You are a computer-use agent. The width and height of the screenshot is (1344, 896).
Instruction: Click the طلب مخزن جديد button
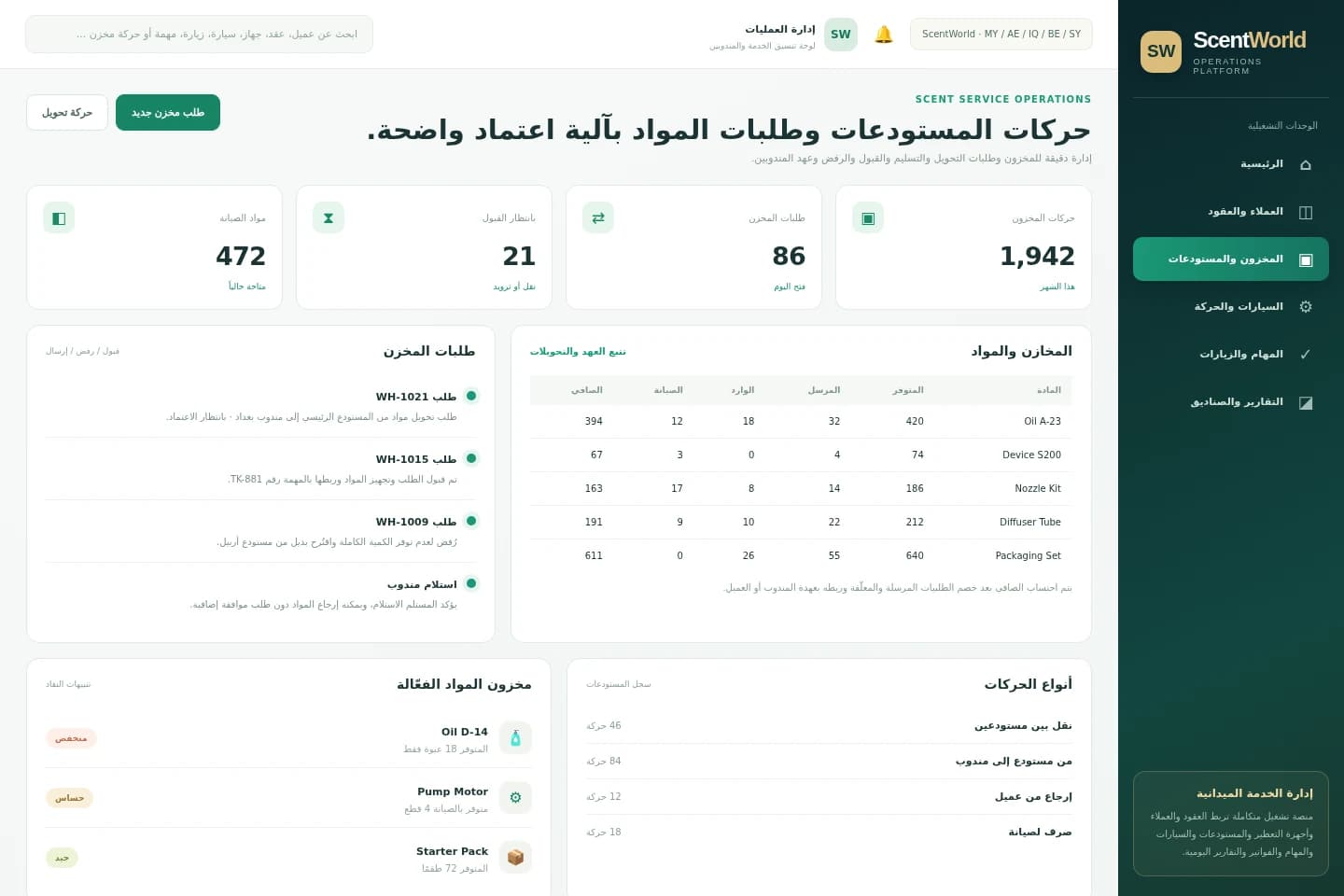point(168,113)
